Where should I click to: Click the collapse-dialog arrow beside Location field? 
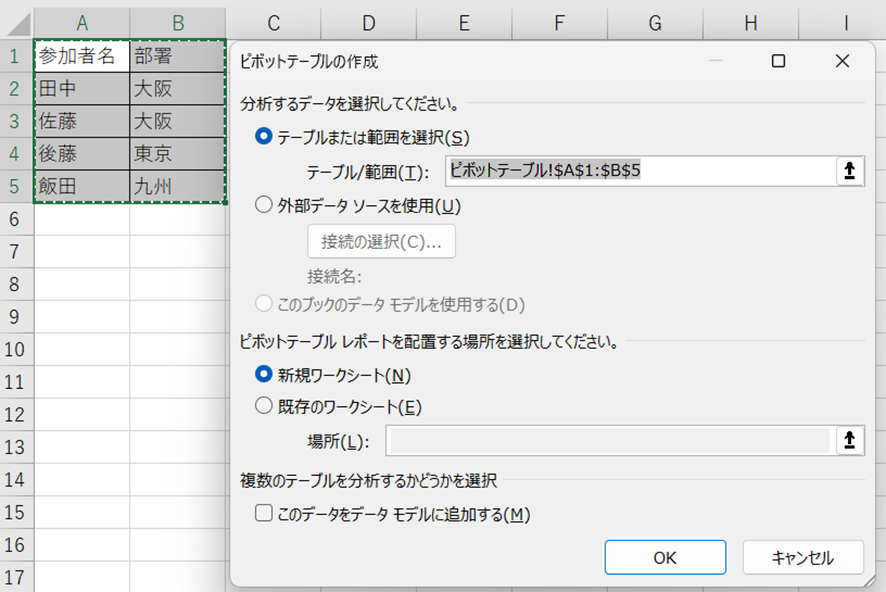coord(849,441)
